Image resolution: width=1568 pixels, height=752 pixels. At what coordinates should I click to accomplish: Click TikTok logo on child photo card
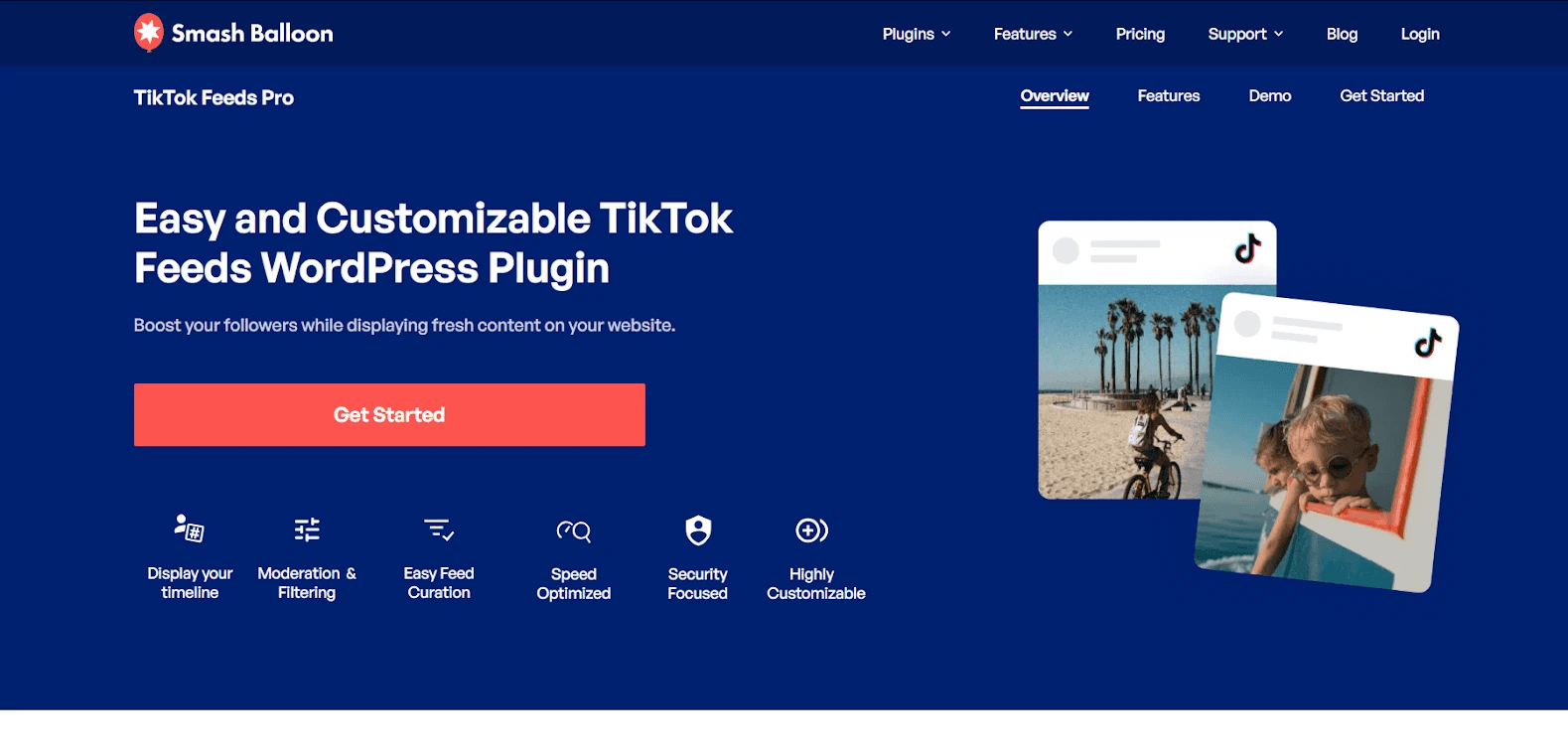click(1428, 344)
